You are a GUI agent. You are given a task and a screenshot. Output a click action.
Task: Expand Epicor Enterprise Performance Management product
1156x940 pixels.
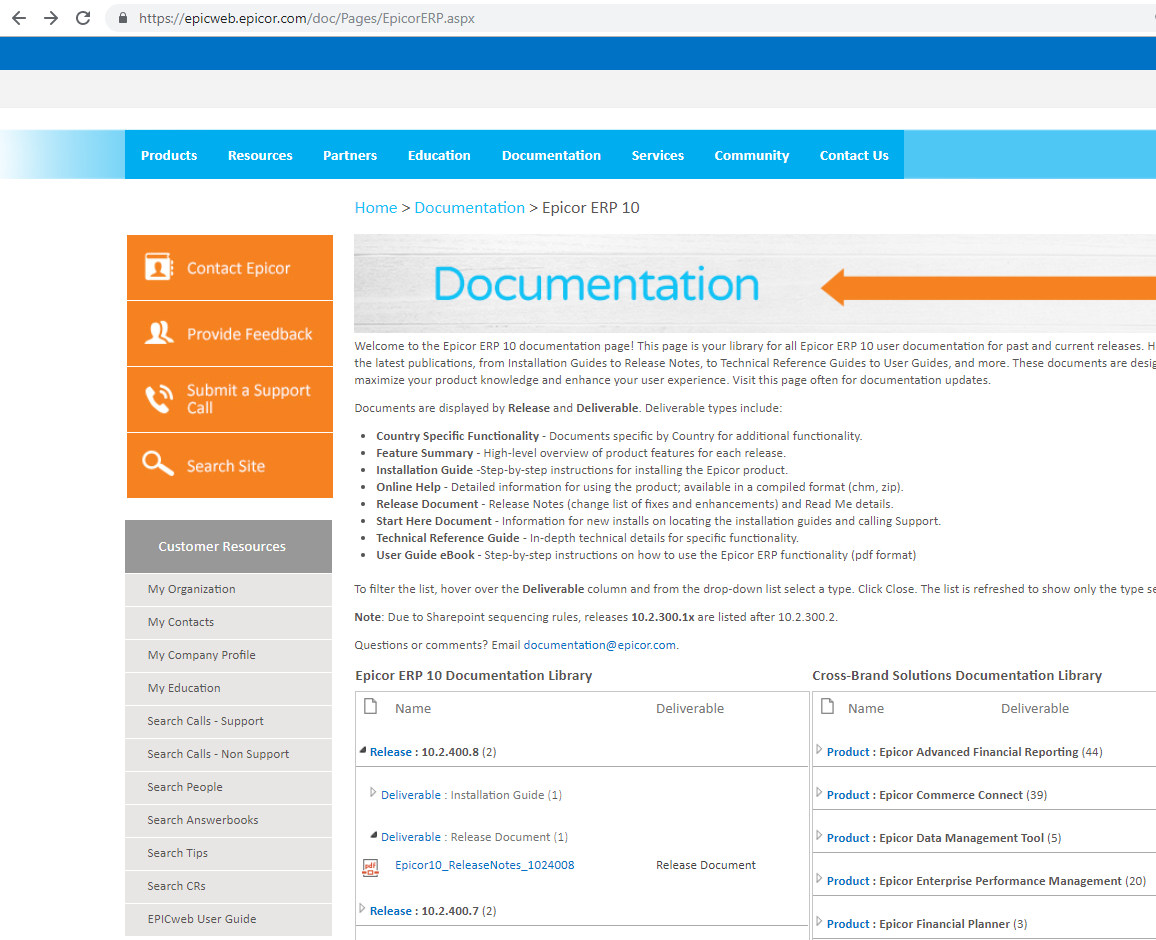tap(819, 878)
